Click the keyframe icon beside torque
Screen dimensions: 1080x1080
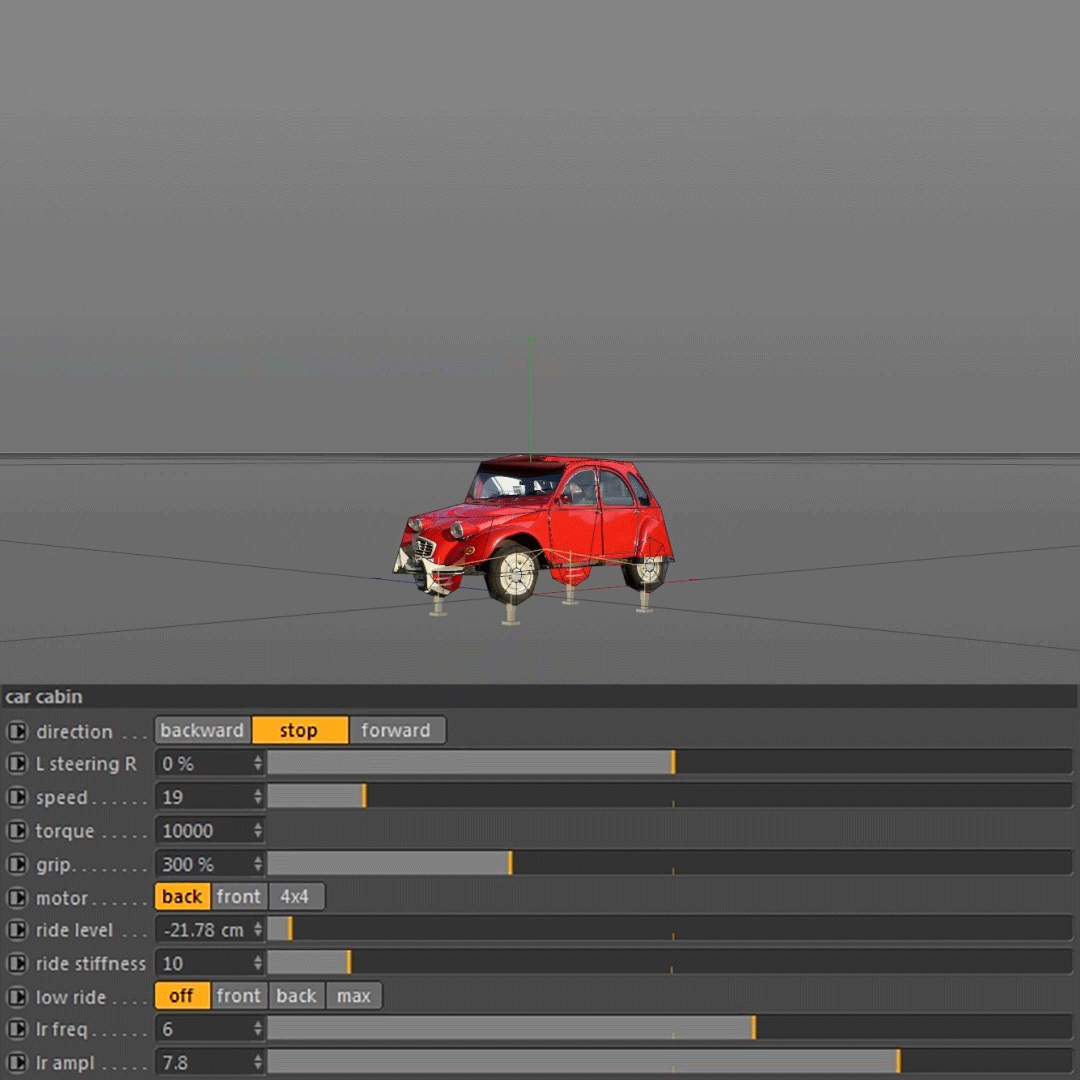pyautogui.click(x=17, y=831)
